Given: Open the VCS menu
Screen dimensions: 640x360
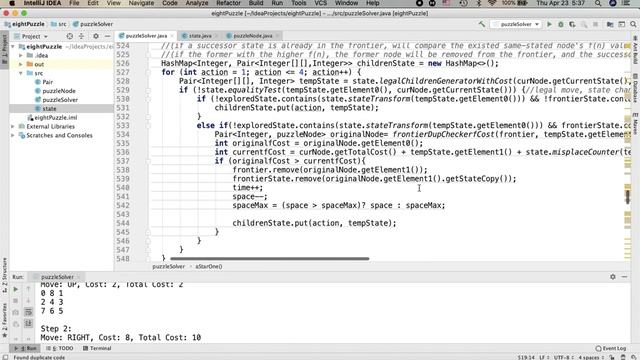Looking at the screenshot, I should pyautogui.click(x=320, y=3).
